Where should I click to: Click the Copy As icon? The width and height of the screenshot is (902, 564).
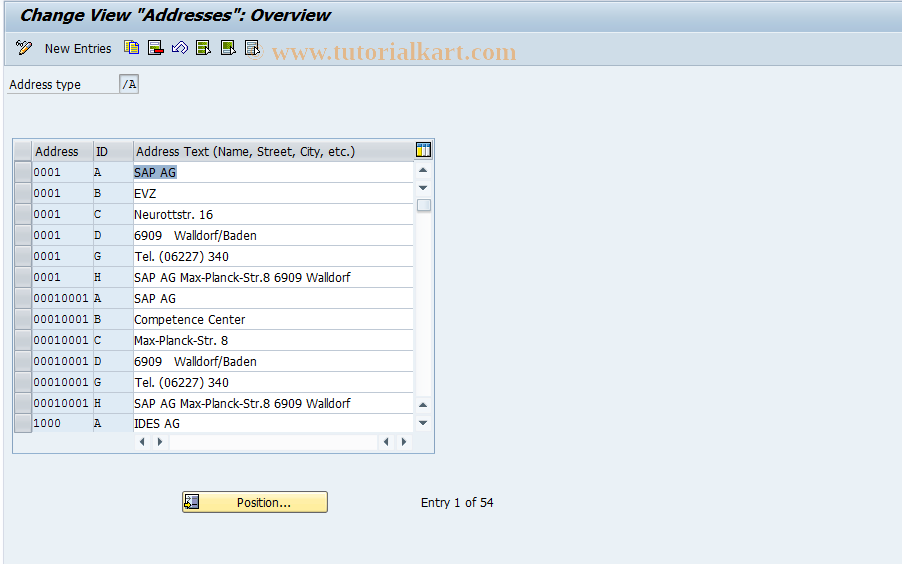coord(132,48)
